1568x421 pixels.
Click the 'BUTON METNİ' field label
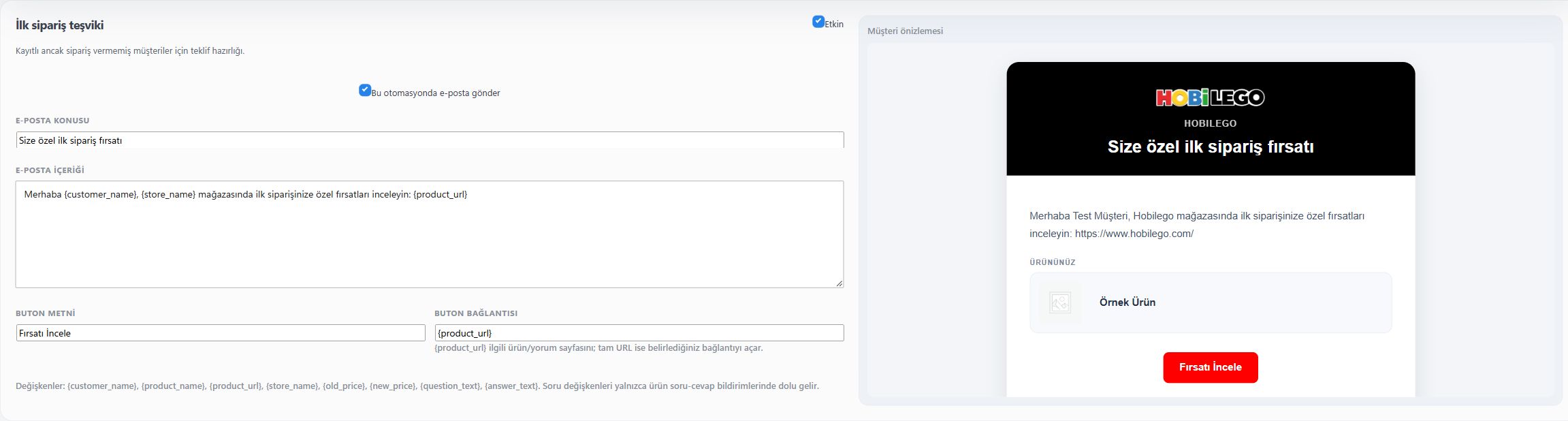pyautogui.click(x=46, y=313)
